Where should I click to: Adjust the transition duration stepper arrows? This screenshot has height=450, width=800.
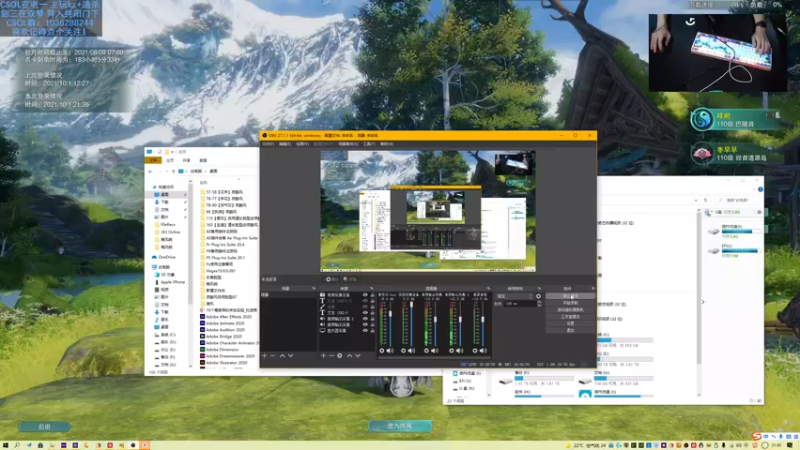[x=539, y=304]
